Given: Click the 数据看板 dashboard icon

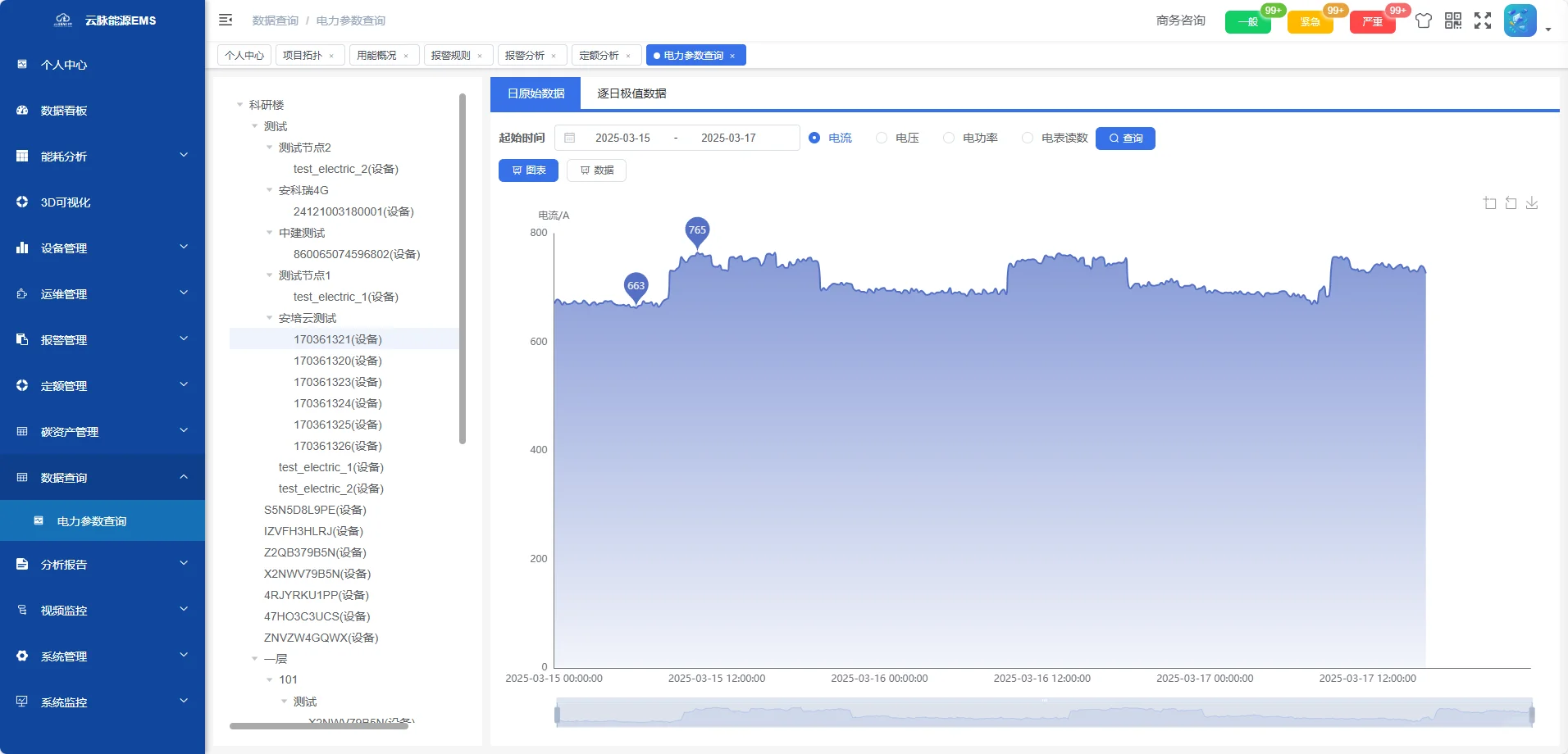Looking at the screenshot, I should coord(22,110).
